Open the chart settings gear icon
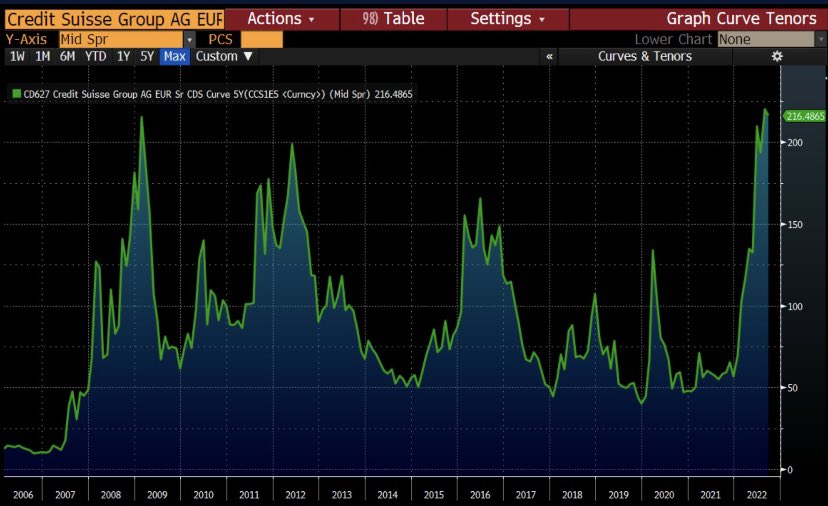The width and height of the screenshot is (828, 506). pyautogui.click(x=777, y=57)
